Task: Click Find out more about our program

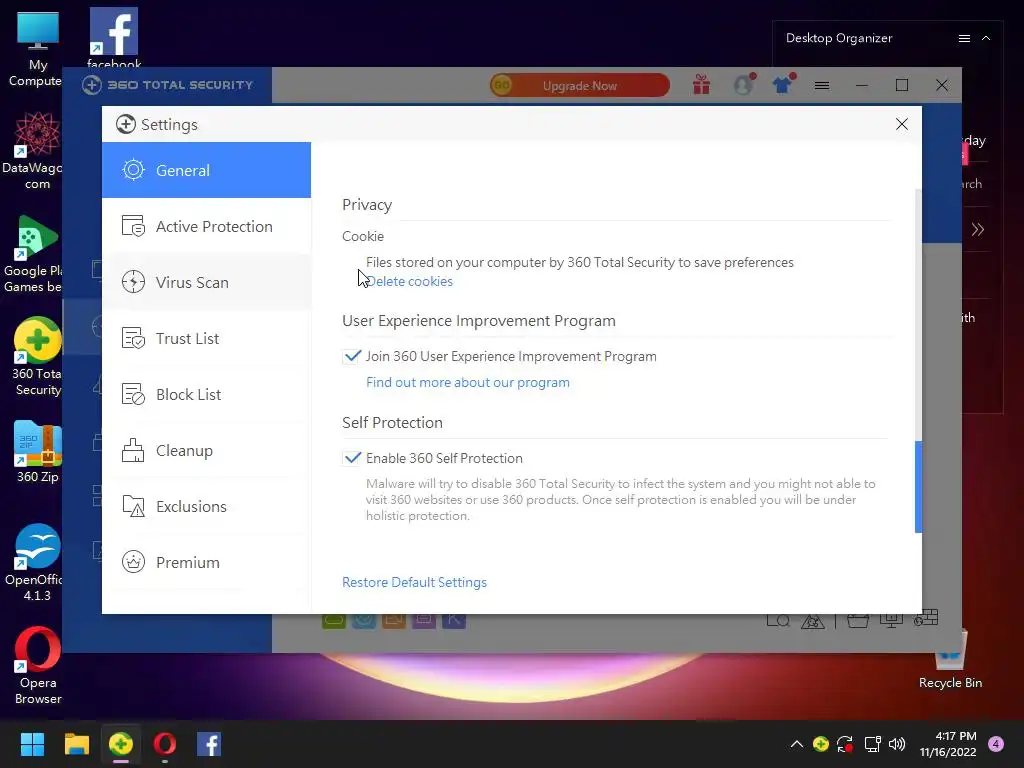Action: coord(468,383)
